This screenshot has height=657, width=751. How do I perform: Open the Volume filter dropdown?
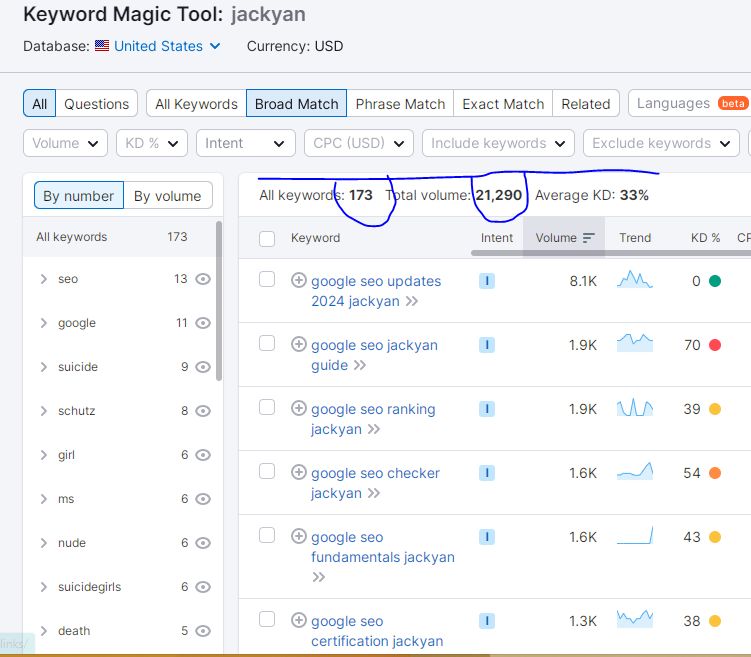[x=65, y=143]
